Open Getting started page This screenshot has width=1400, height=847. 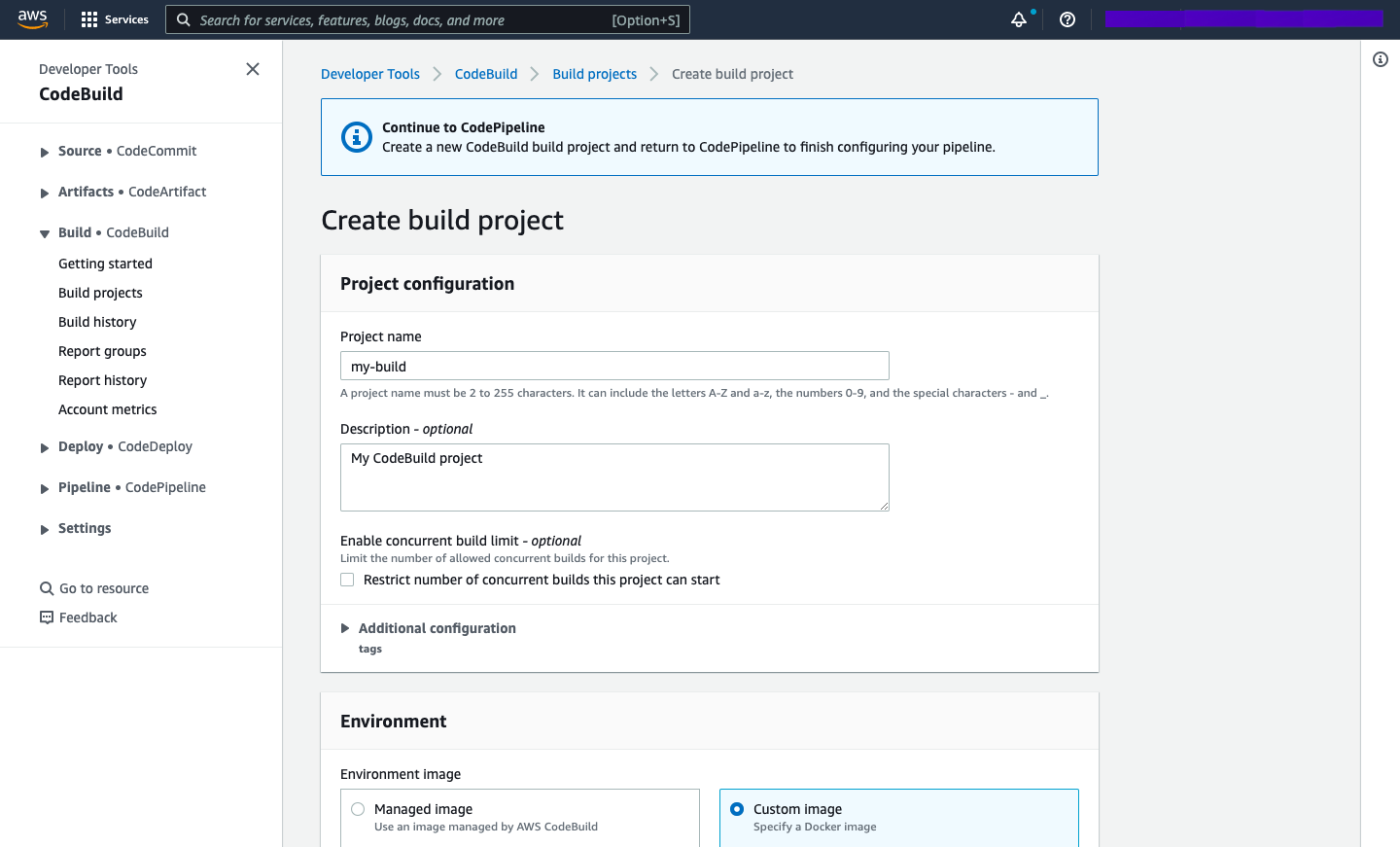tap(105, 264)
